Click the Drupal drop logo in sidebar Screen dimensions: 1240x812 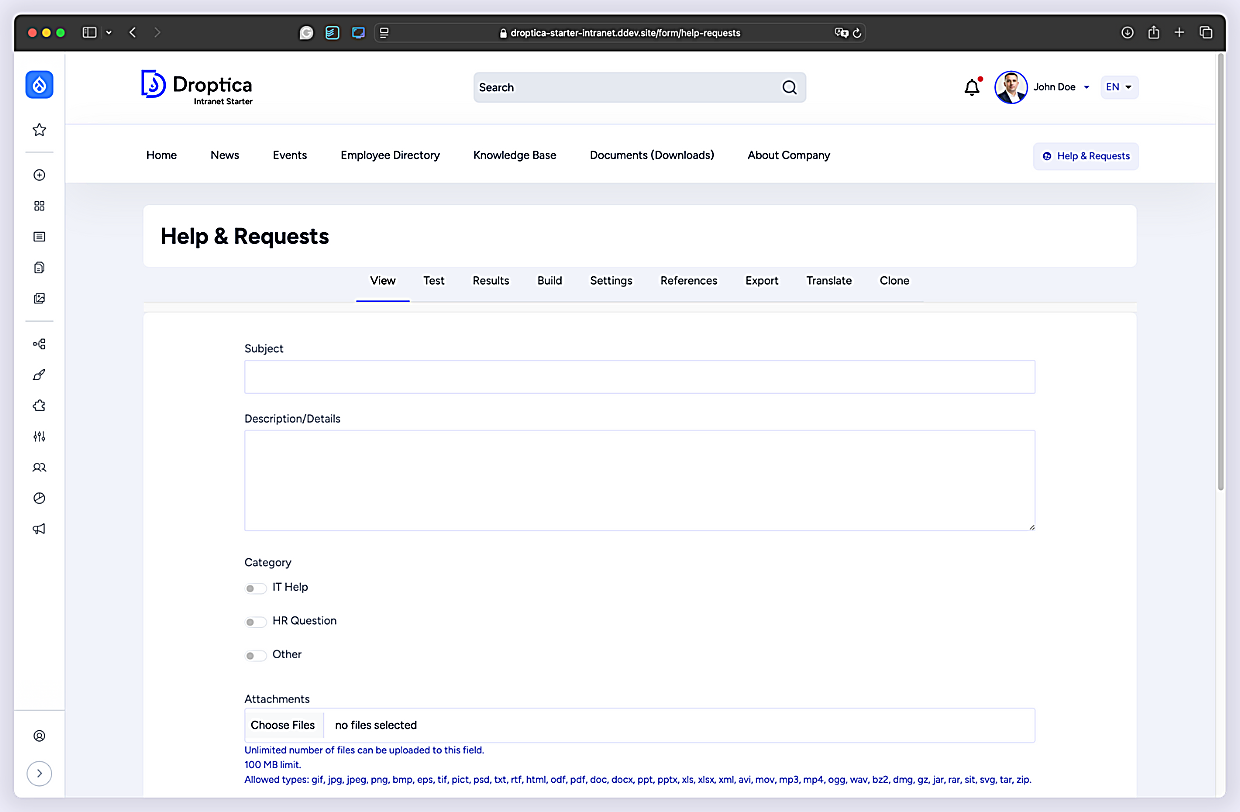pos(39,85)
